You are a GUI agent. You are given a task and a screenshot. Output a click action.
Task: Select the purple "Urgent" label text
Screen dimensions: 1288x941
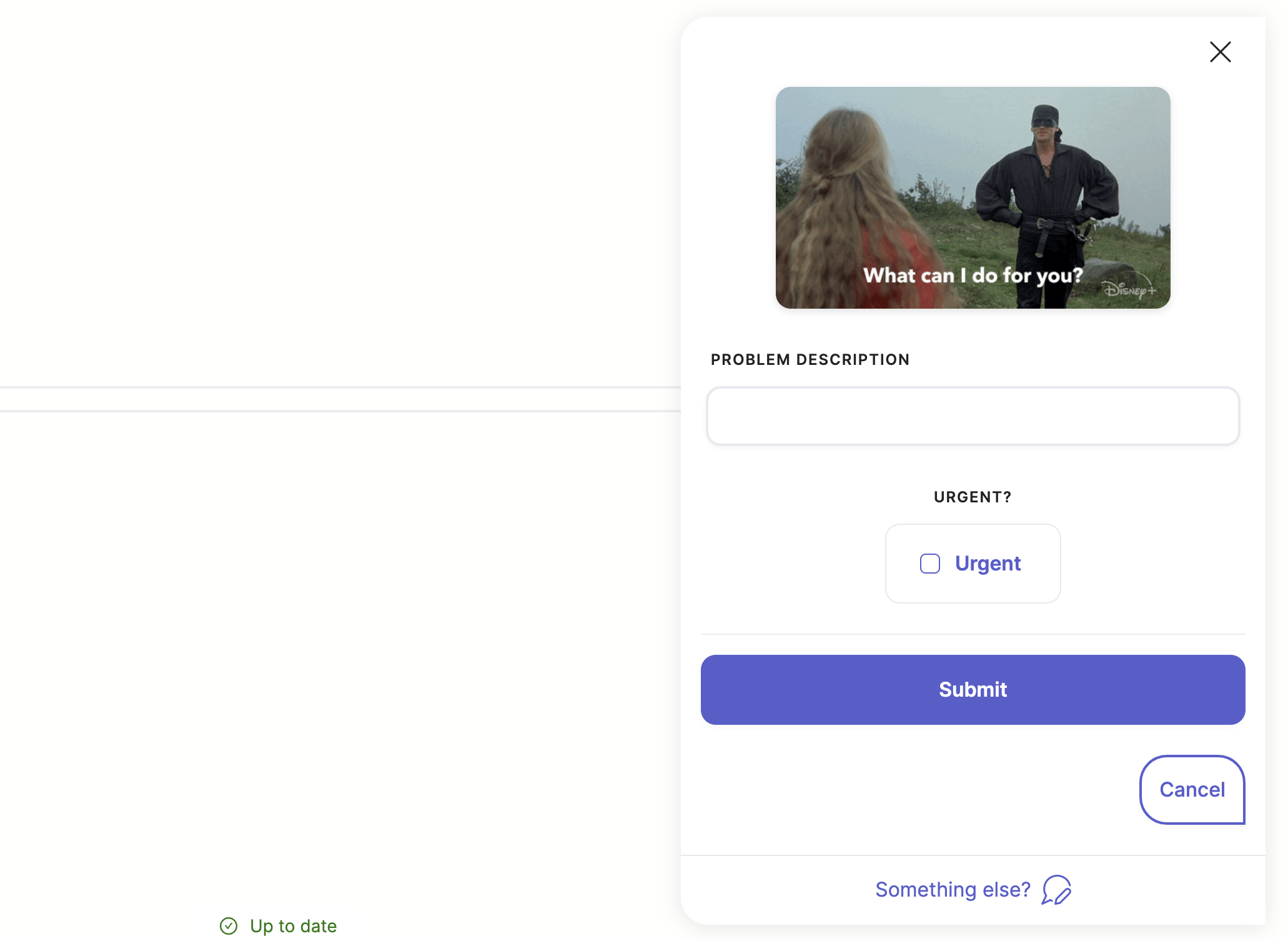pos(988,564)
